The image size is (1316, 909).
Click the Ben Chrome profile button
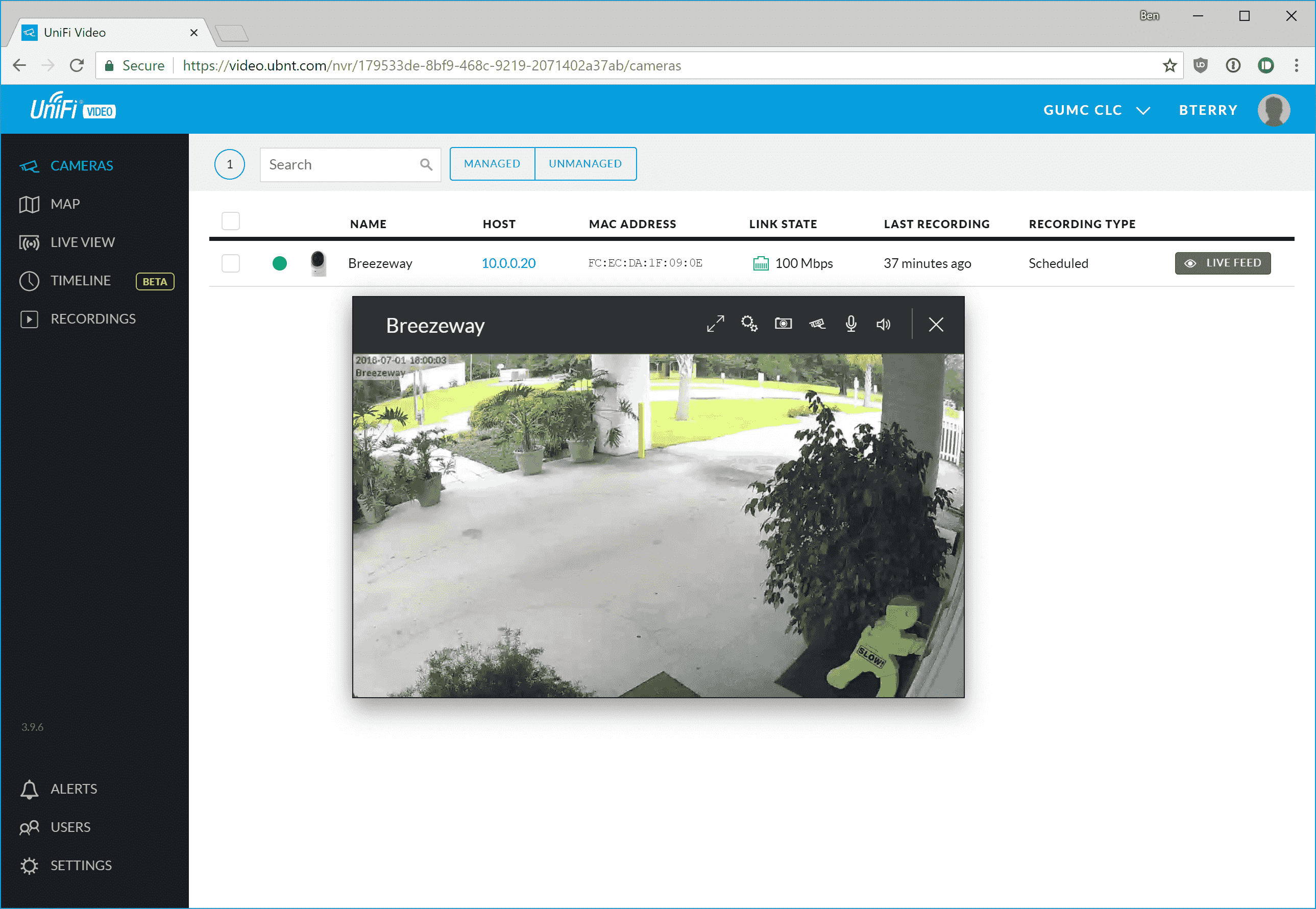(x=1149, y=16)
